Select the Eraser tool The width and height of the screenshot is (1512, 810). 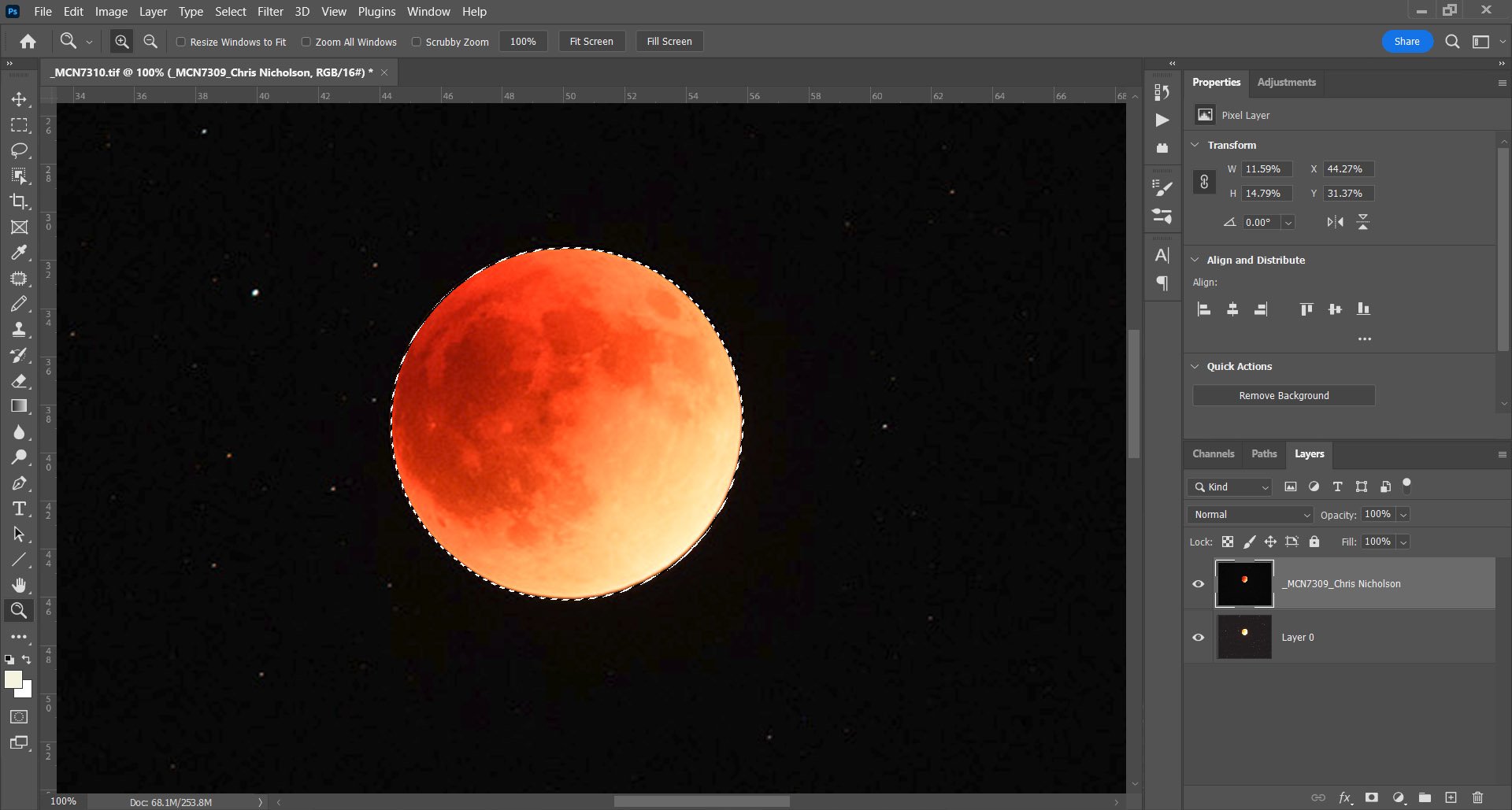coord(19,381)
